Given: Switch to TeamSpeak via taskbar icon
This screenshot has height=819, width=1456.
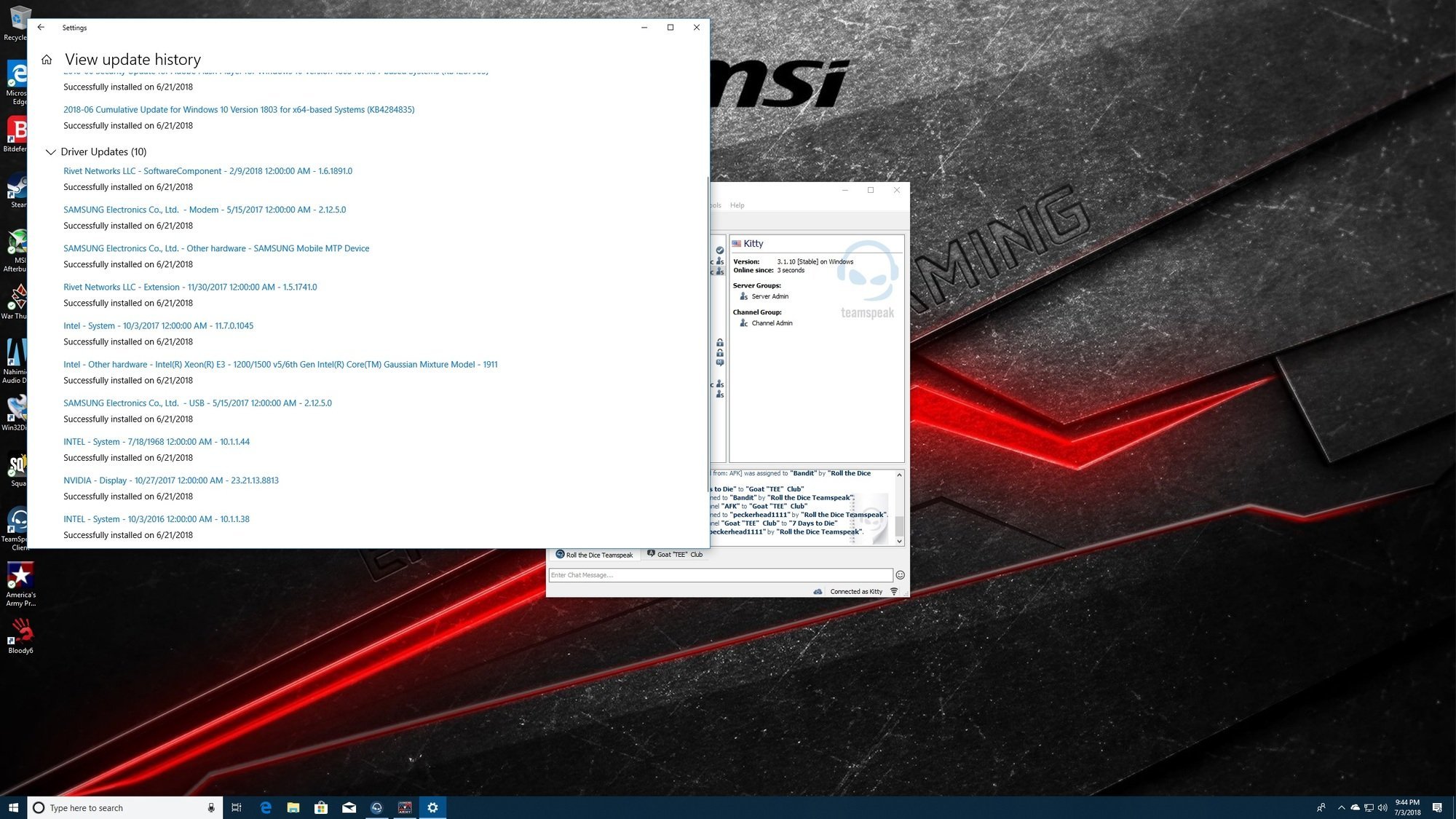Looking at the screenshot, I should point(376,807).
